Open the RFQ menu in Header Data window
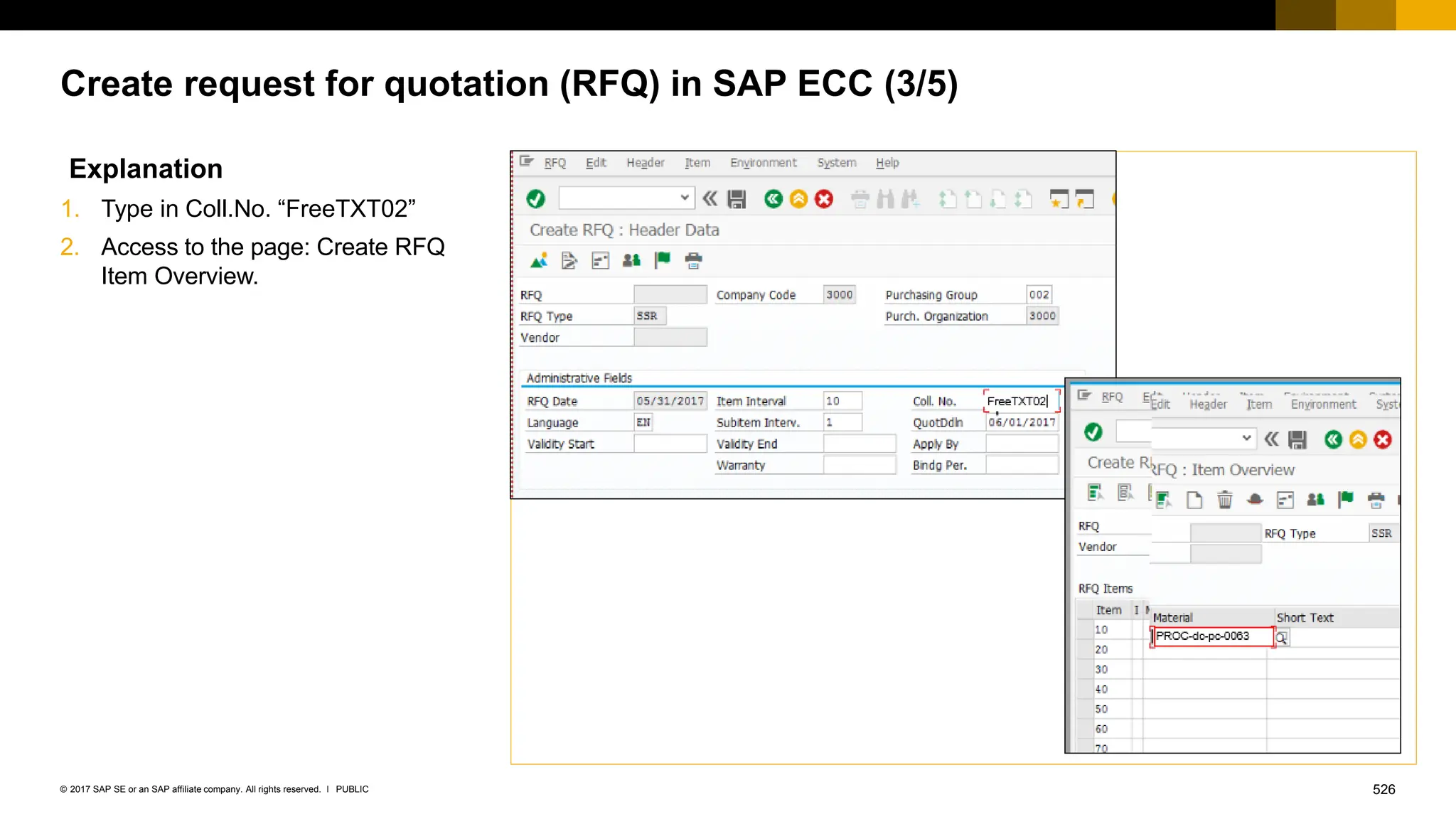Screen dimensions: 1456x819 (x=555, y=163)
